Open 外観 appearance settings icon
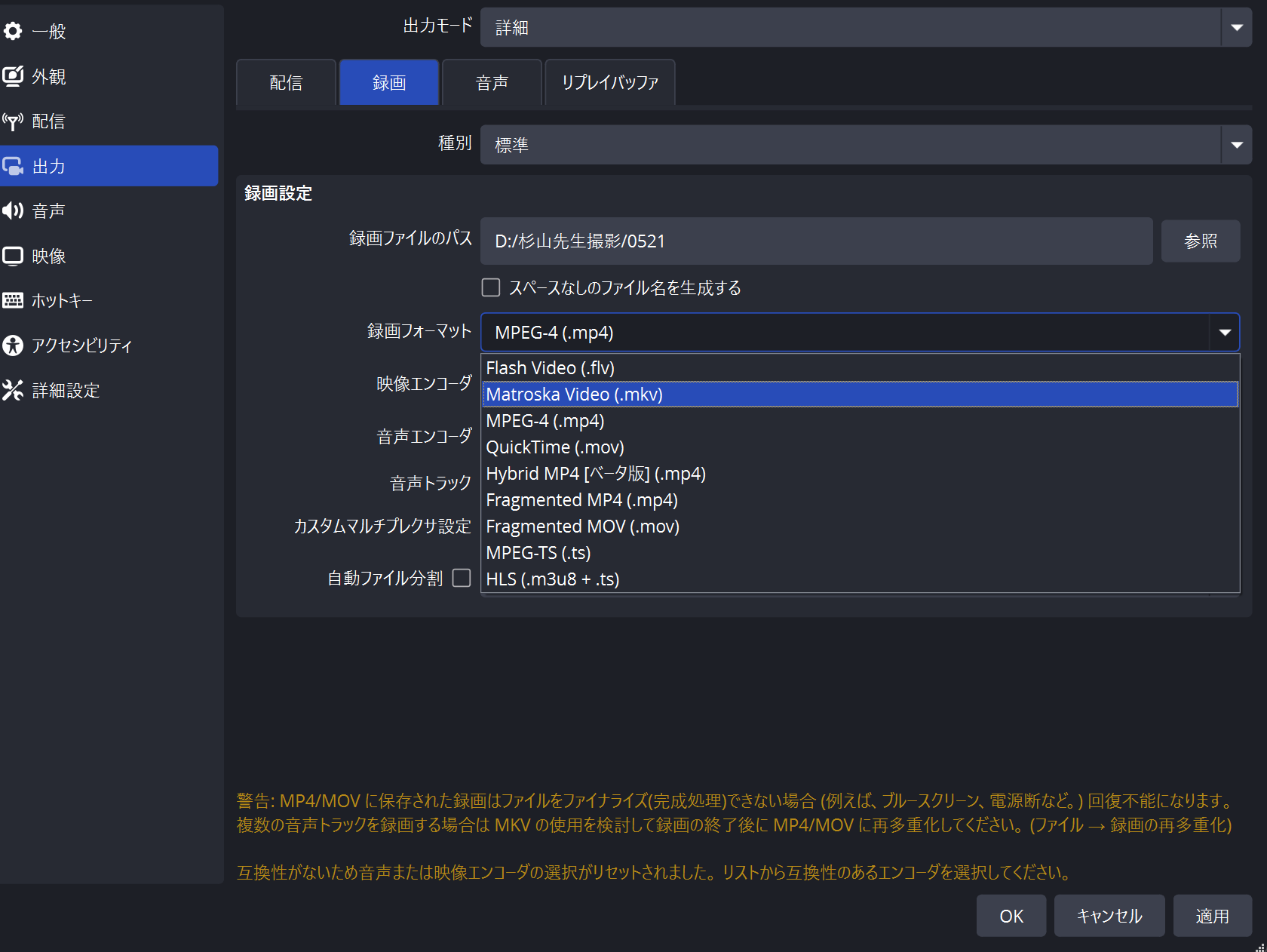 click(13, 76)
